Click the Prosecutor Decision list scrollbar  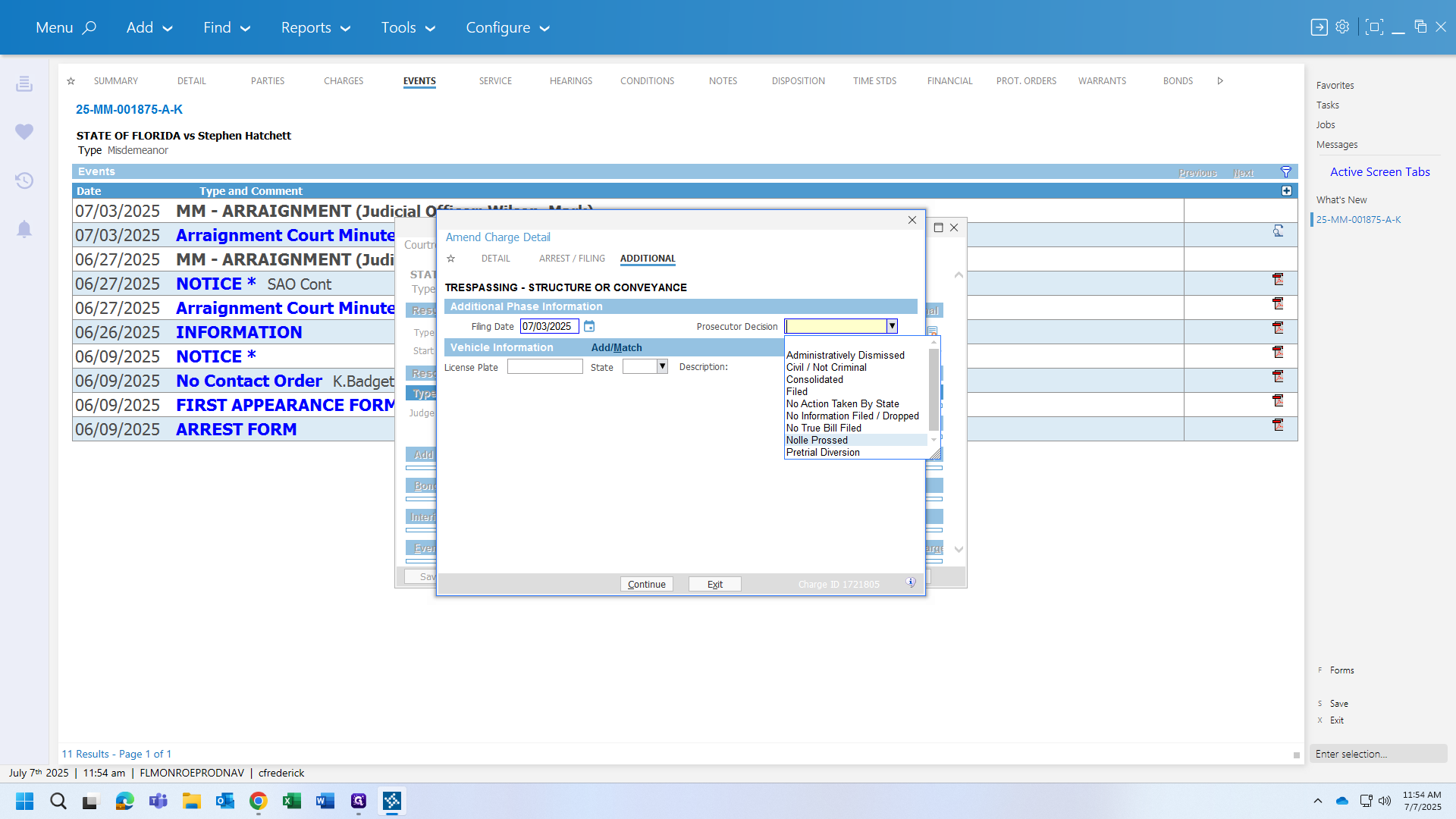(934, 391)
